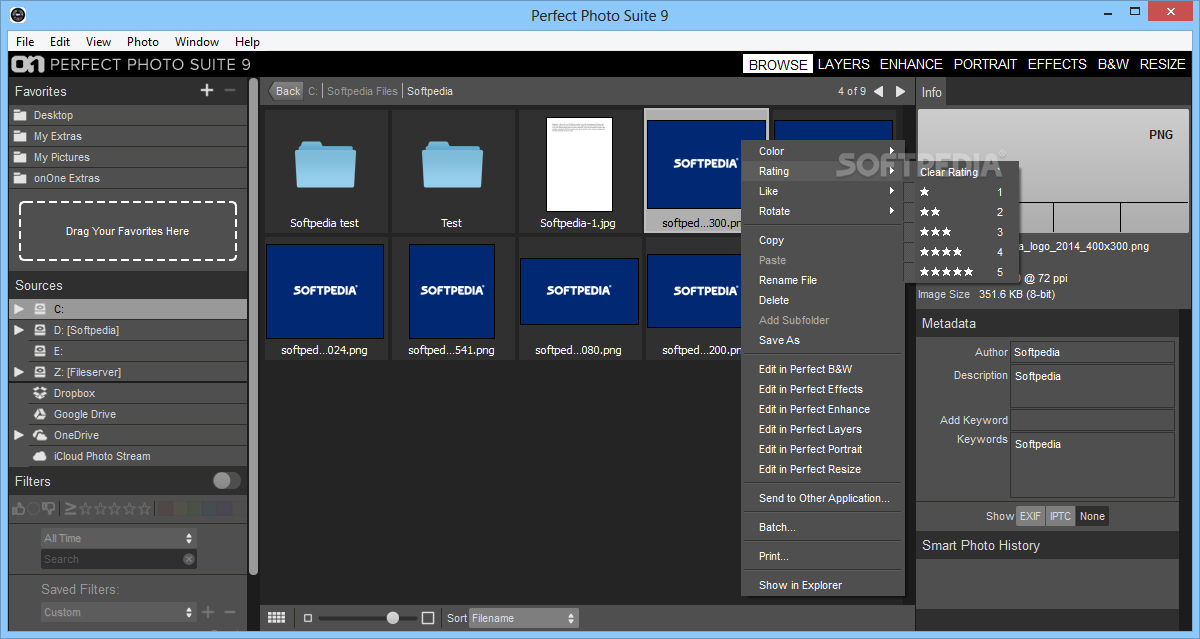Screen dimensions: 1200x639
Task: Click the thumbs-up like filter icon
Action: (x=18, y=508)
